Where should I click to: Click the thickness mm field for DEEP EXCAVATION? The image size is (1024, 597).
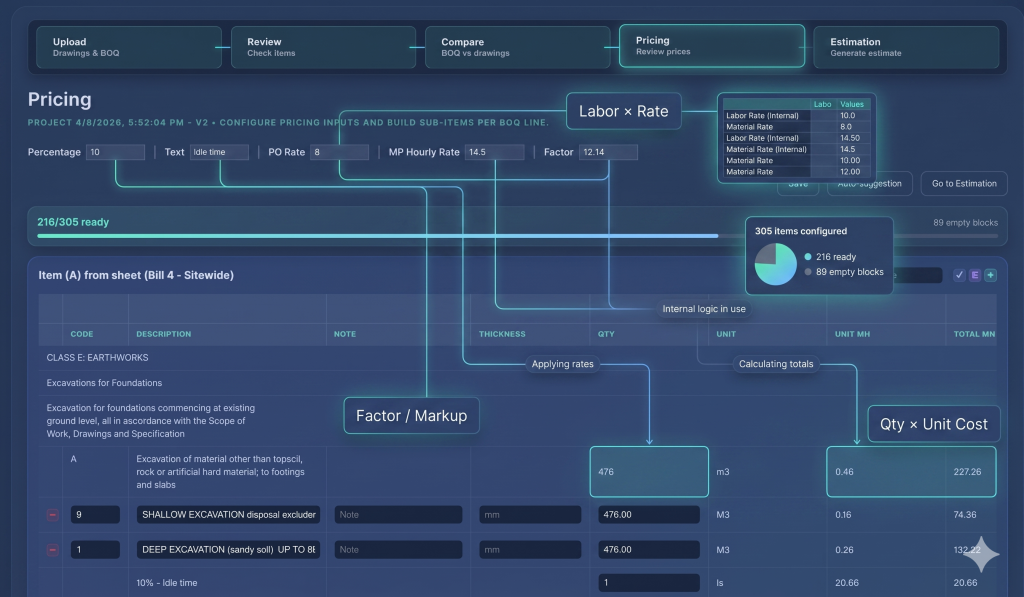click(x=529, y=550)
